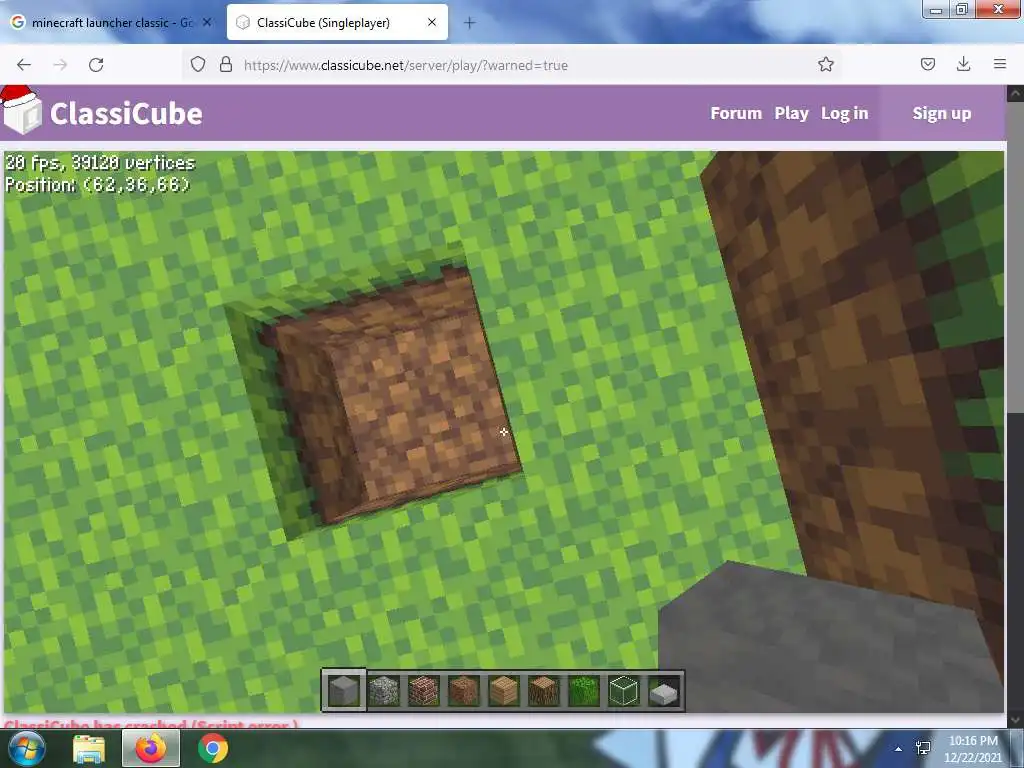Select the ClassiCube (Singleplayer) tab
The height and width of the screenshot is (768, 1024).
337,23
